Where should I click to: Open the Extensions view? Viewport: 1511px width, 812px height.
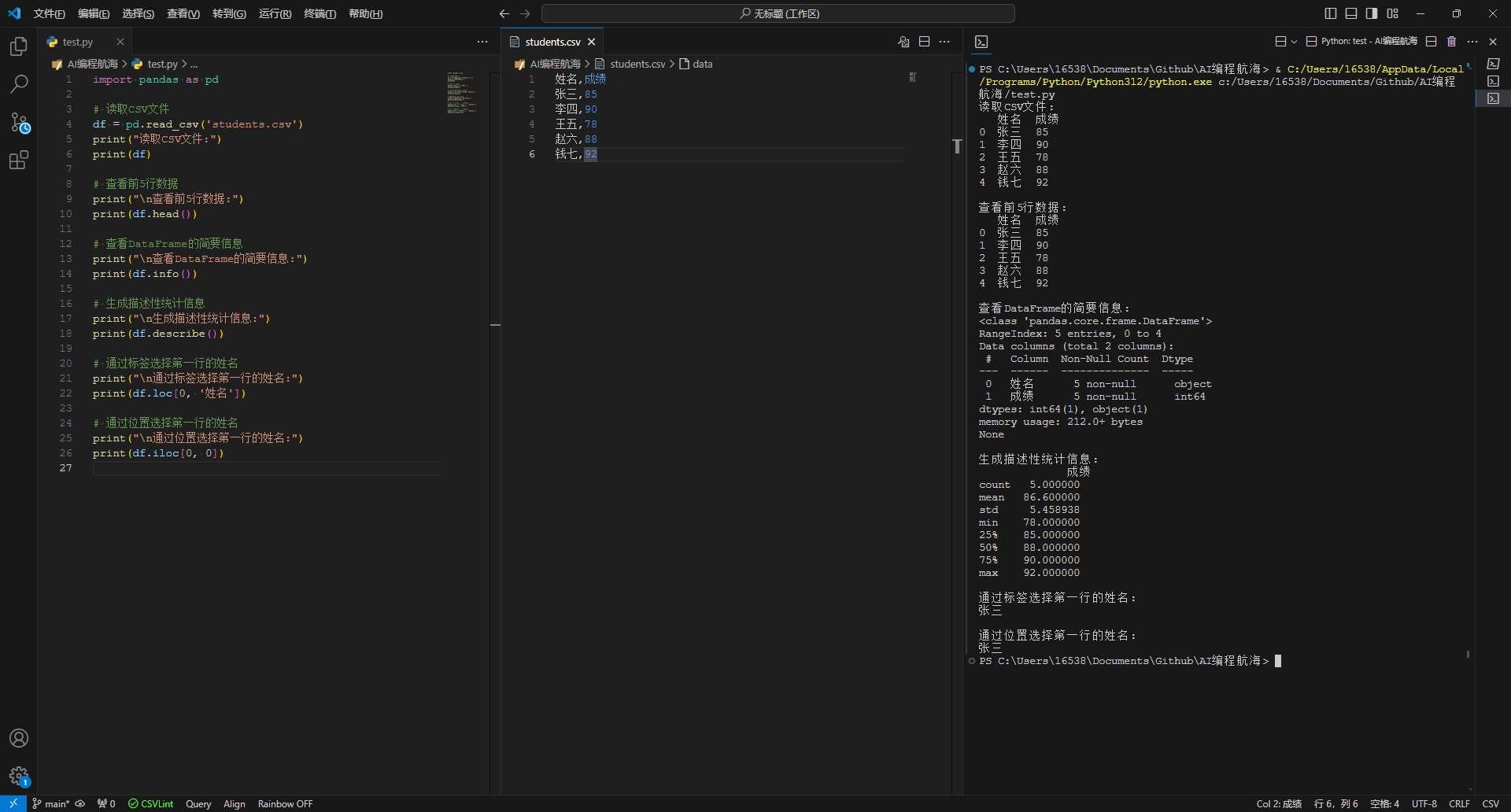pyautogui.click(x=19, y=161)
